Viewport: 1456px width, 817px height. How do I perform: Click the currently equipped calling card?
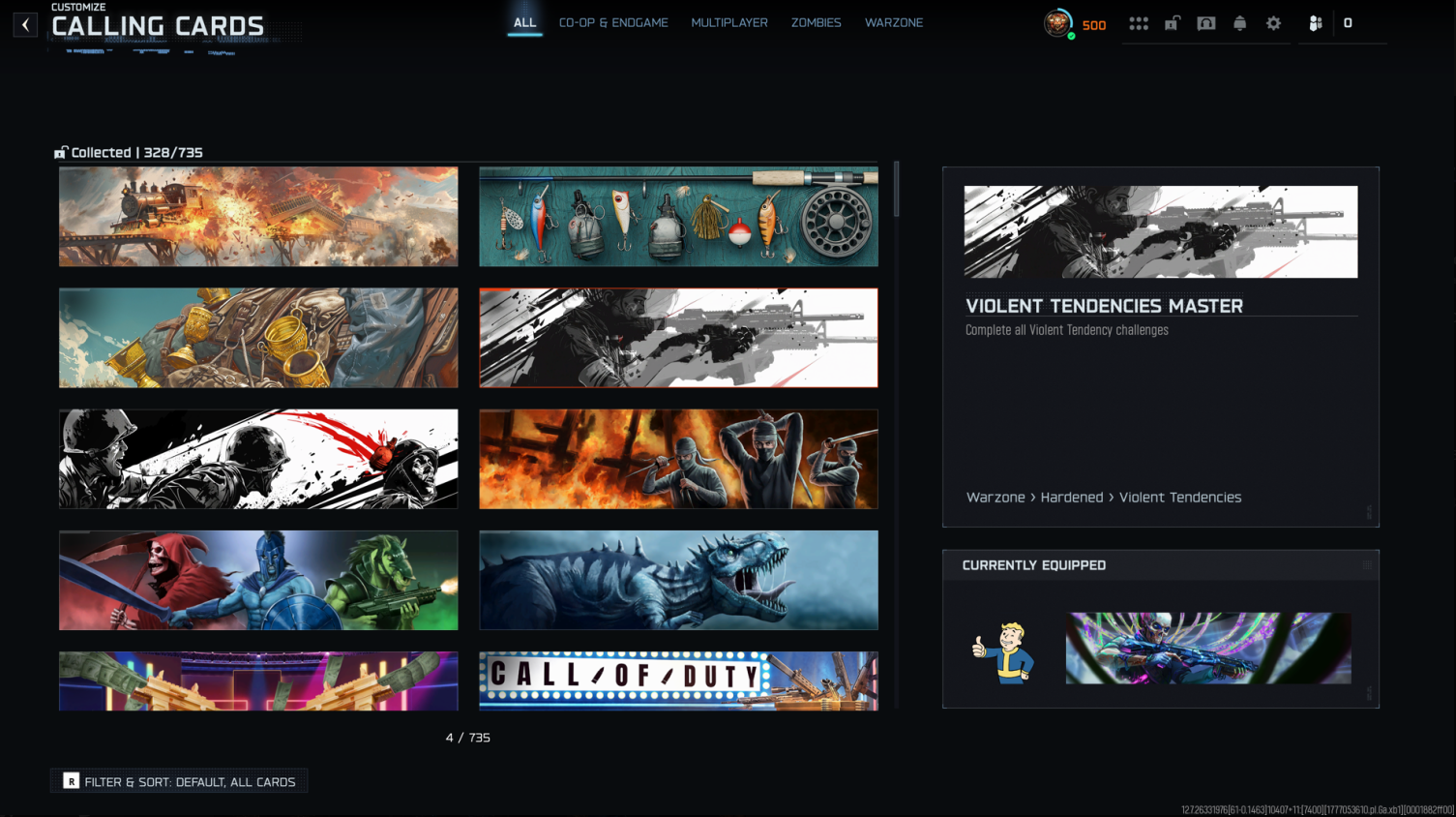pyautogui.click(x=1208, y=648)
